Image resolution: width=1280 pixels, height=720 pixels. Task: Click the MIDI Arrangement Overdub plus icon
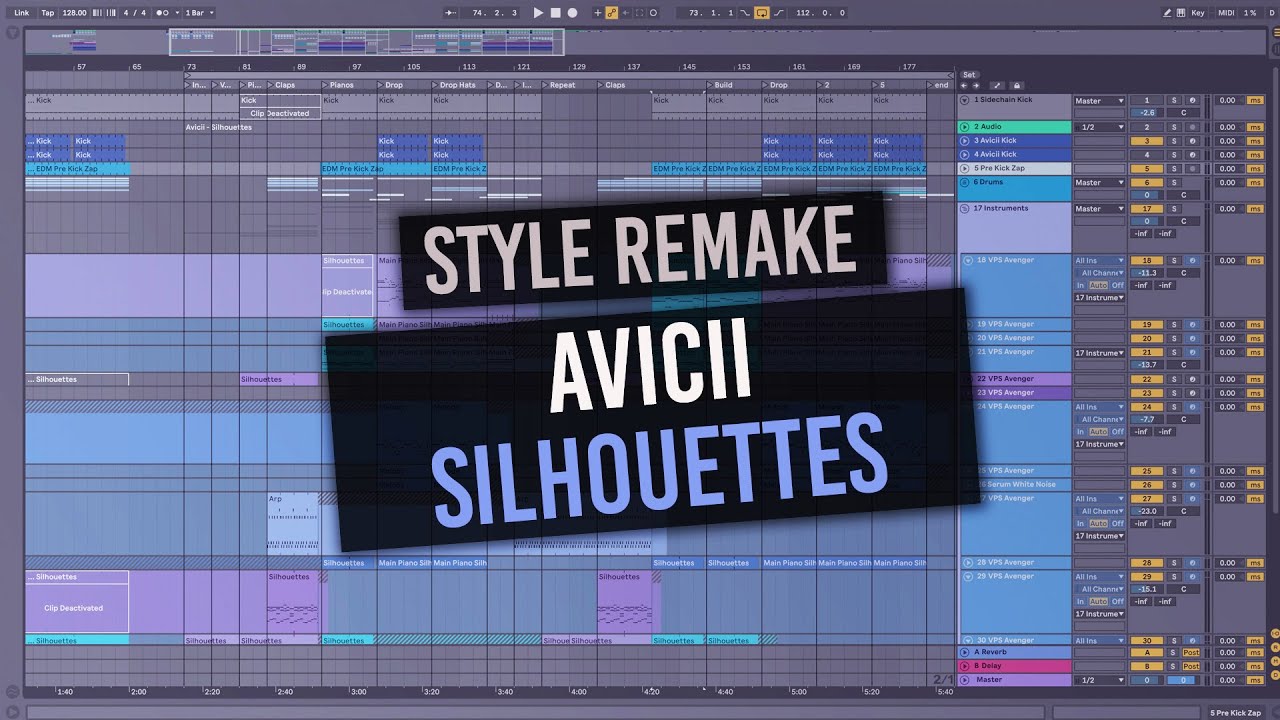[x=598, y=13]
